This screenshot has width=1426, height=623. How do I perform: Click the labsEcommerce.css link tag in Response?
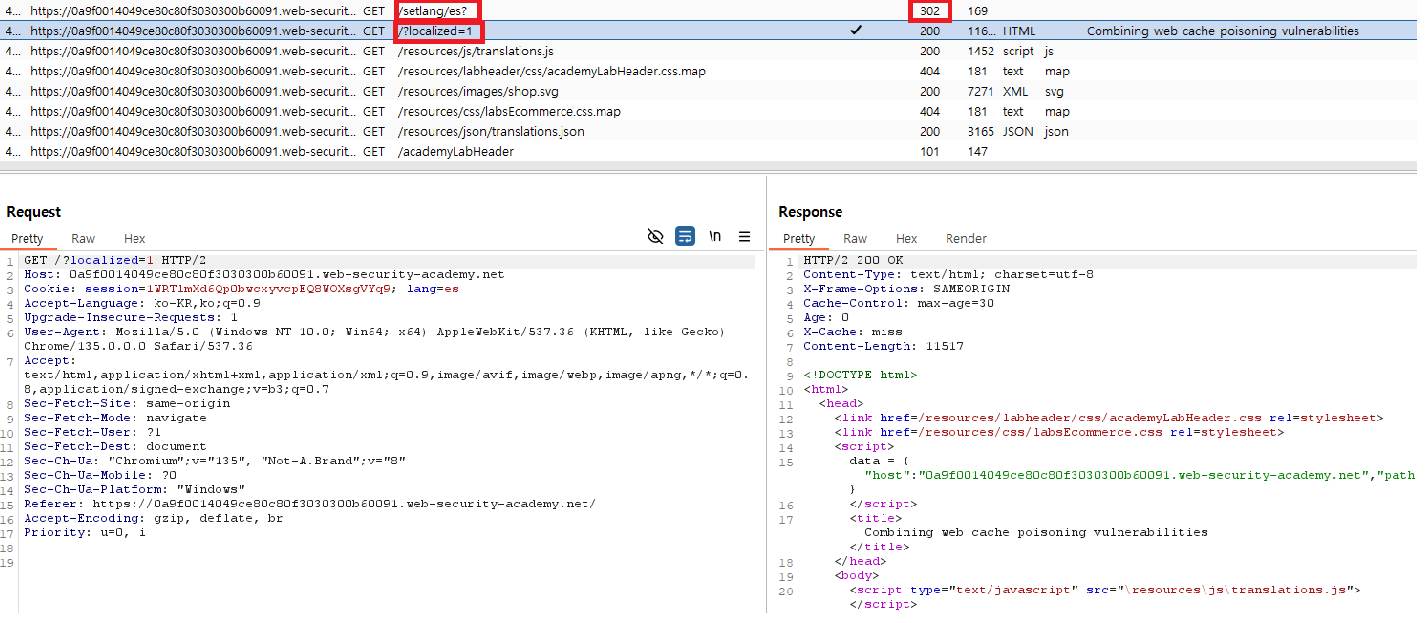[x=1059, y=432]
